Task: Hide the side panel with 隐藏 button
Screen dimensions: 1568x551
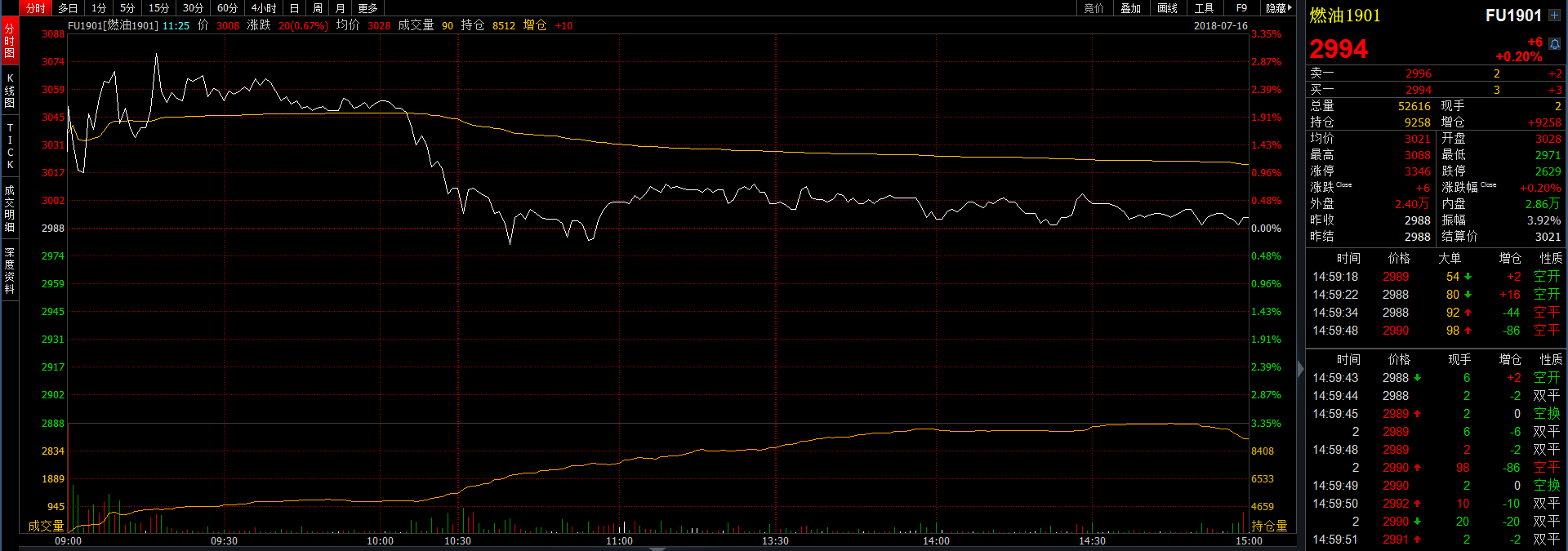Action: coord(1278,8)
